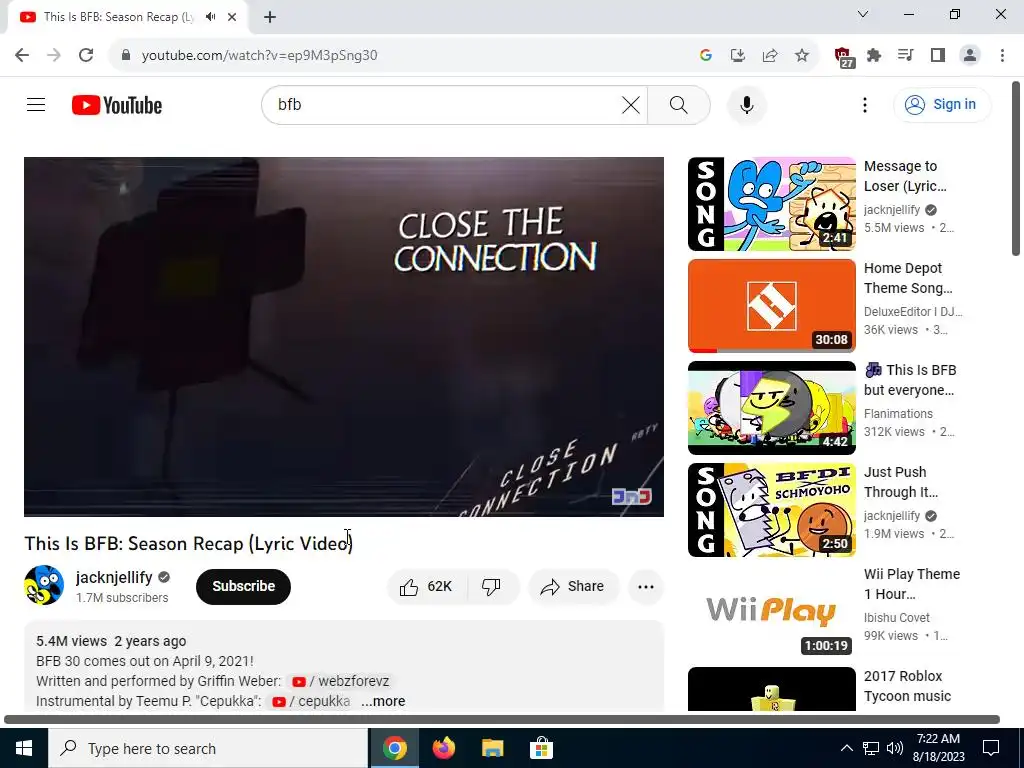Click the Google icon in address bar

click(x=705, y=56)
